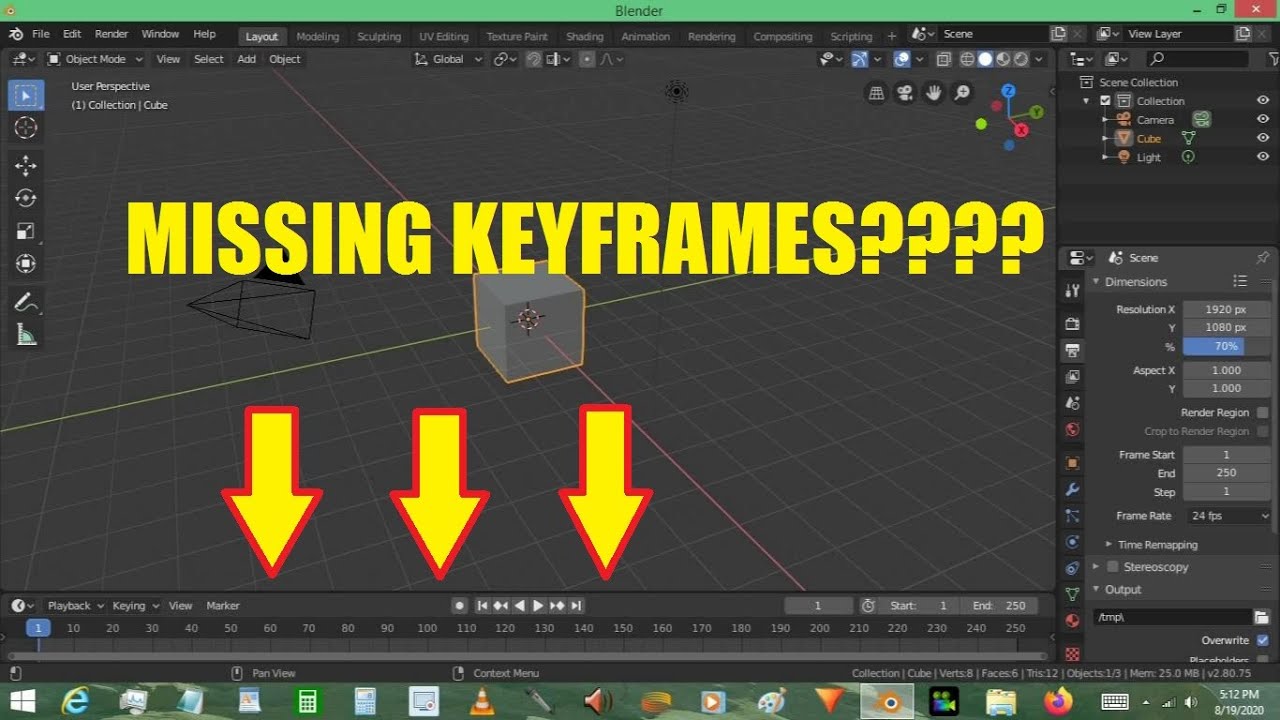The width and height of the screenshot is (1280, 720).
Task: Open the Physics properties icon
Action: pyautogui.click(x=1072, y=543)
